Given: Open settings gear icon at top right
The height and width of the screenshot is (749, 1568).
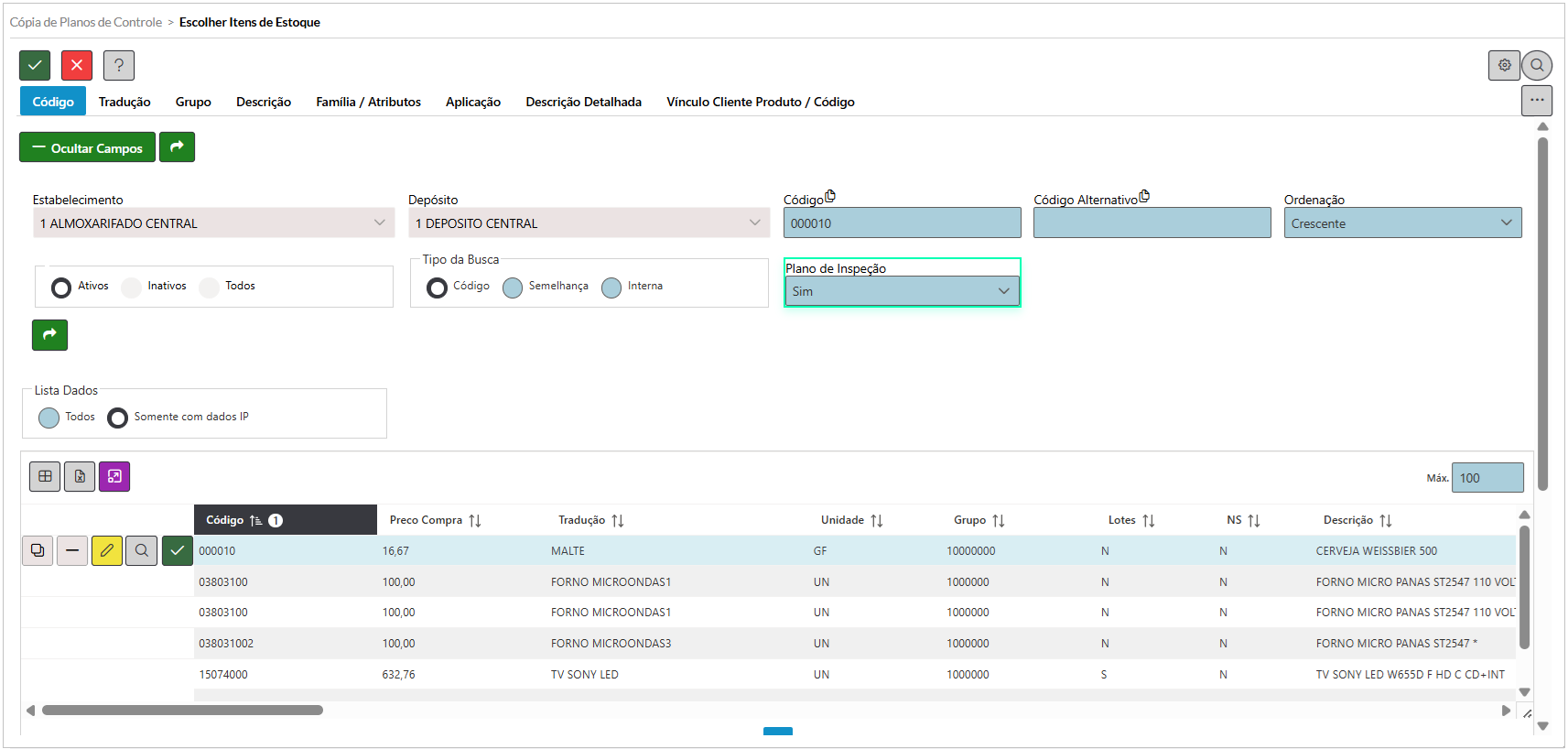Looking at the screenshot, I should click(x=1504, y=65).
